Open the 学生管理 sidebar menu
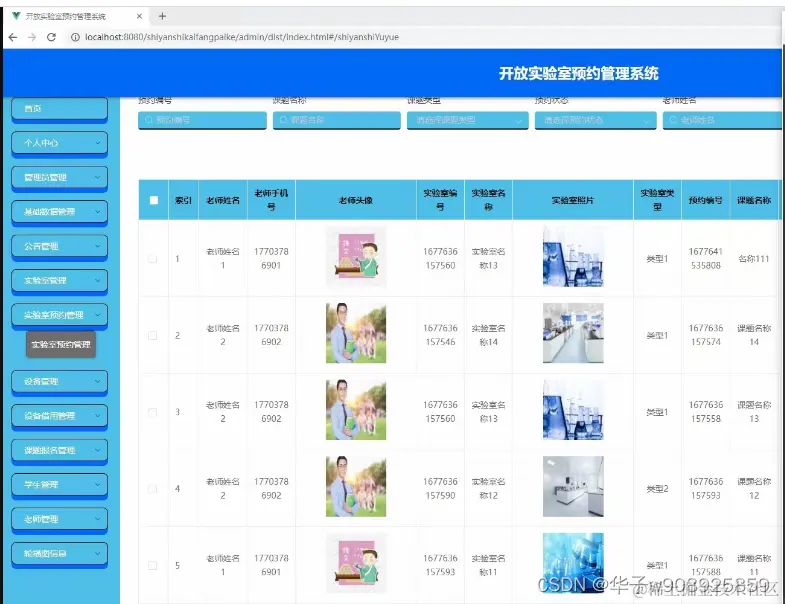Image resolution: width=785 pixels, height=604 pixels. [x=60, y=485]
